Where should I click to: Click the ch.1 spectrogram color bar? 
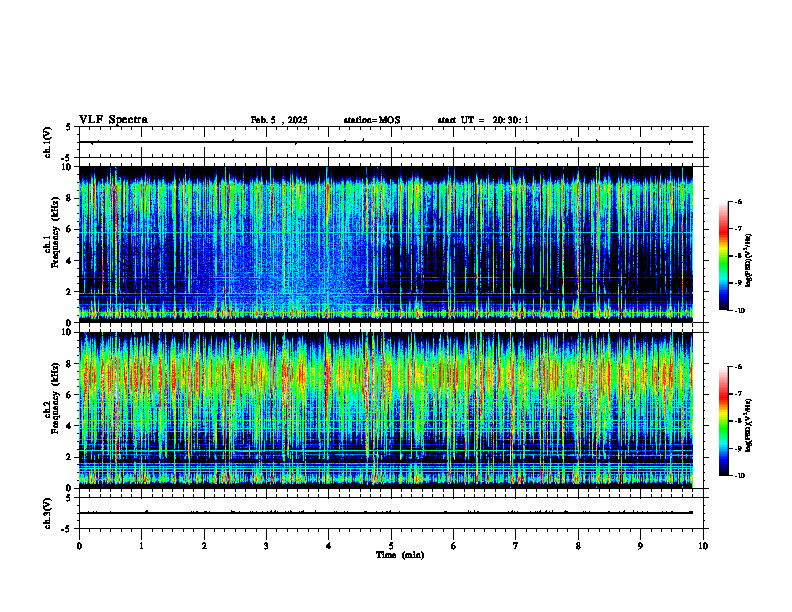tap(723, 256)
